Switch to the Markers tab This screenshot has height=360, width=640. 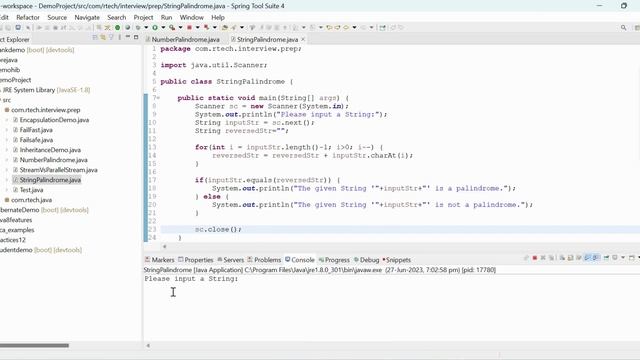(x=160, y=260)
